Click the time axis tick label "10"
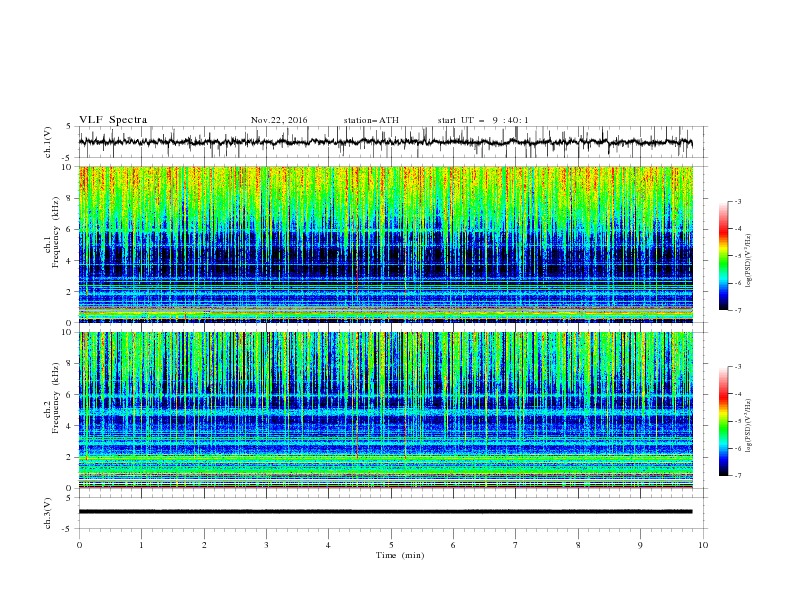792x612 pixels. pyautogui.click(x=703, y=545)
